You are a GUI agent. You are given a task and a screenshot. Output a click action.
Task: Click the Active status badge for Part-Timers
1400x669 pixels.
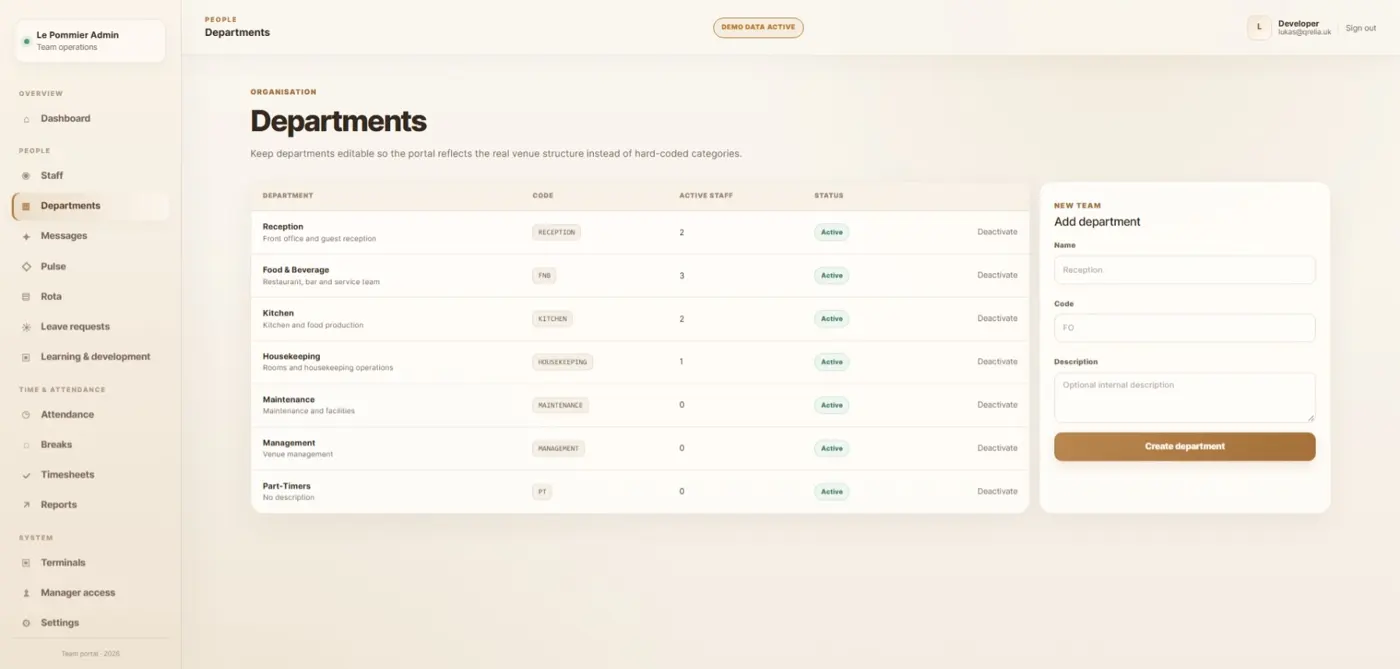click(x=831, y=492)
